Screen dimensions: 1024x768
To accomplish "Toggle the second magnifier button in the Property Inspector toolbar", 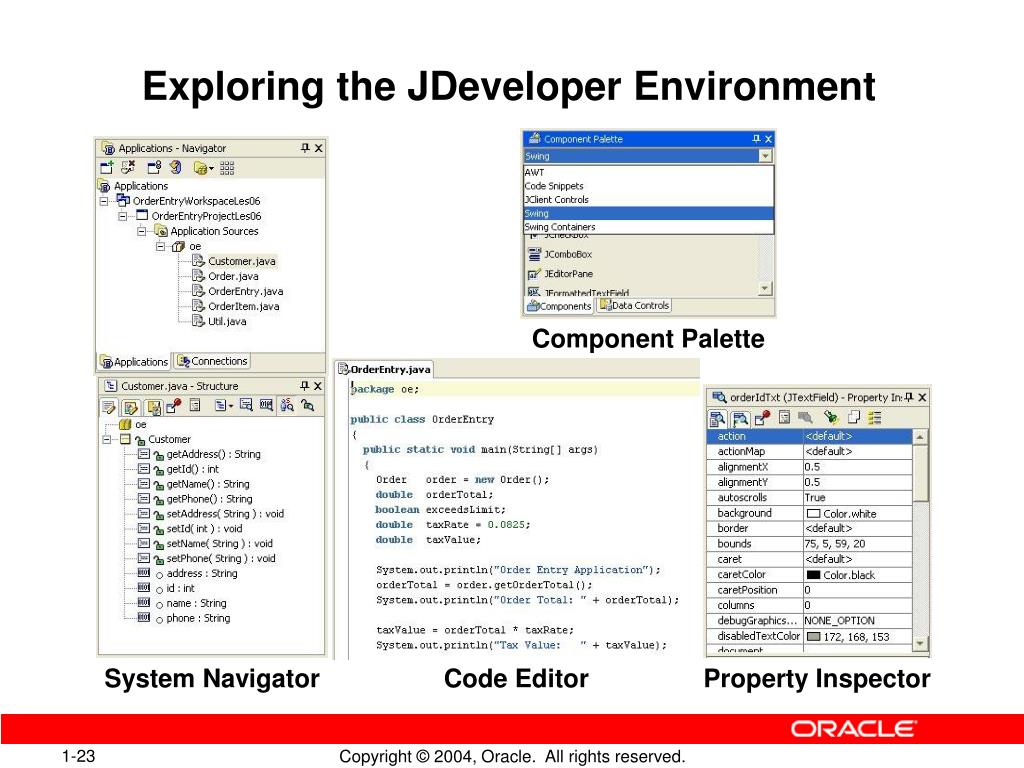I will (x=739, y=418).
